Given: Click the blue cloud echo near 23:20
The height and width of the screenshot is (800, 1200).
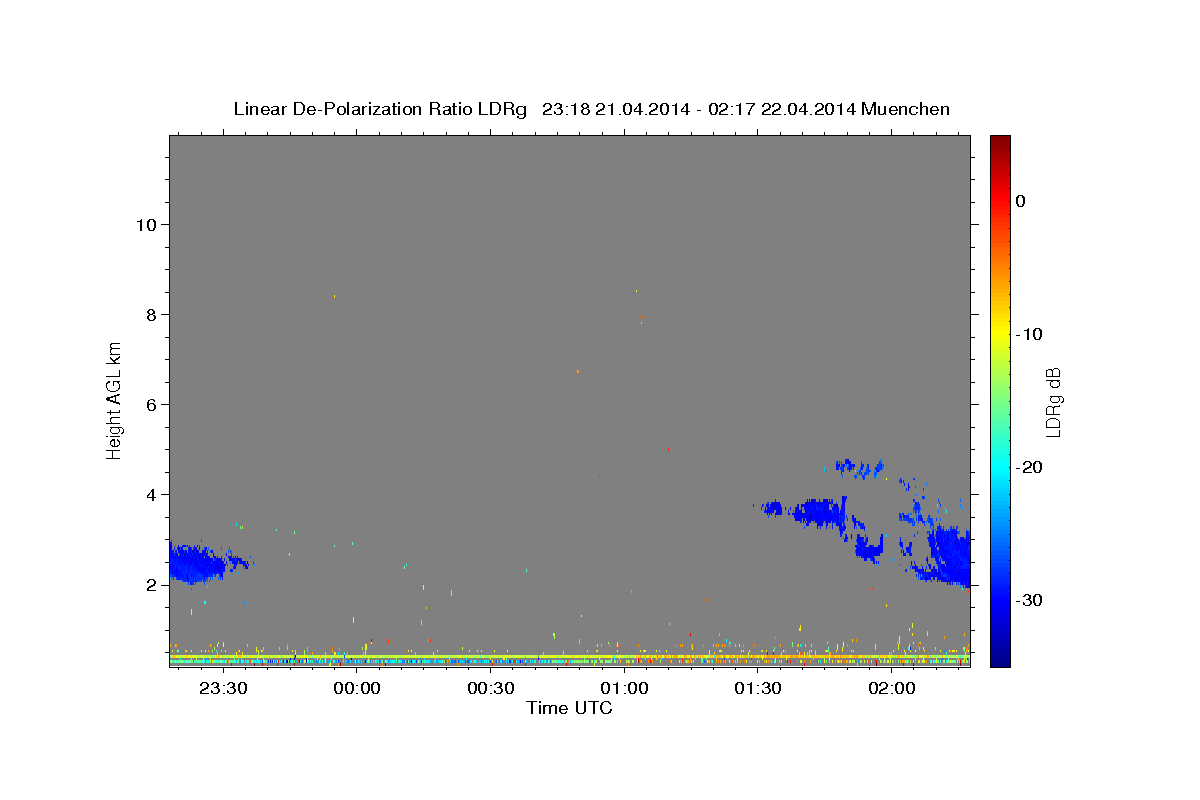Looking at the screenshot, I should [x=195, y=564].
